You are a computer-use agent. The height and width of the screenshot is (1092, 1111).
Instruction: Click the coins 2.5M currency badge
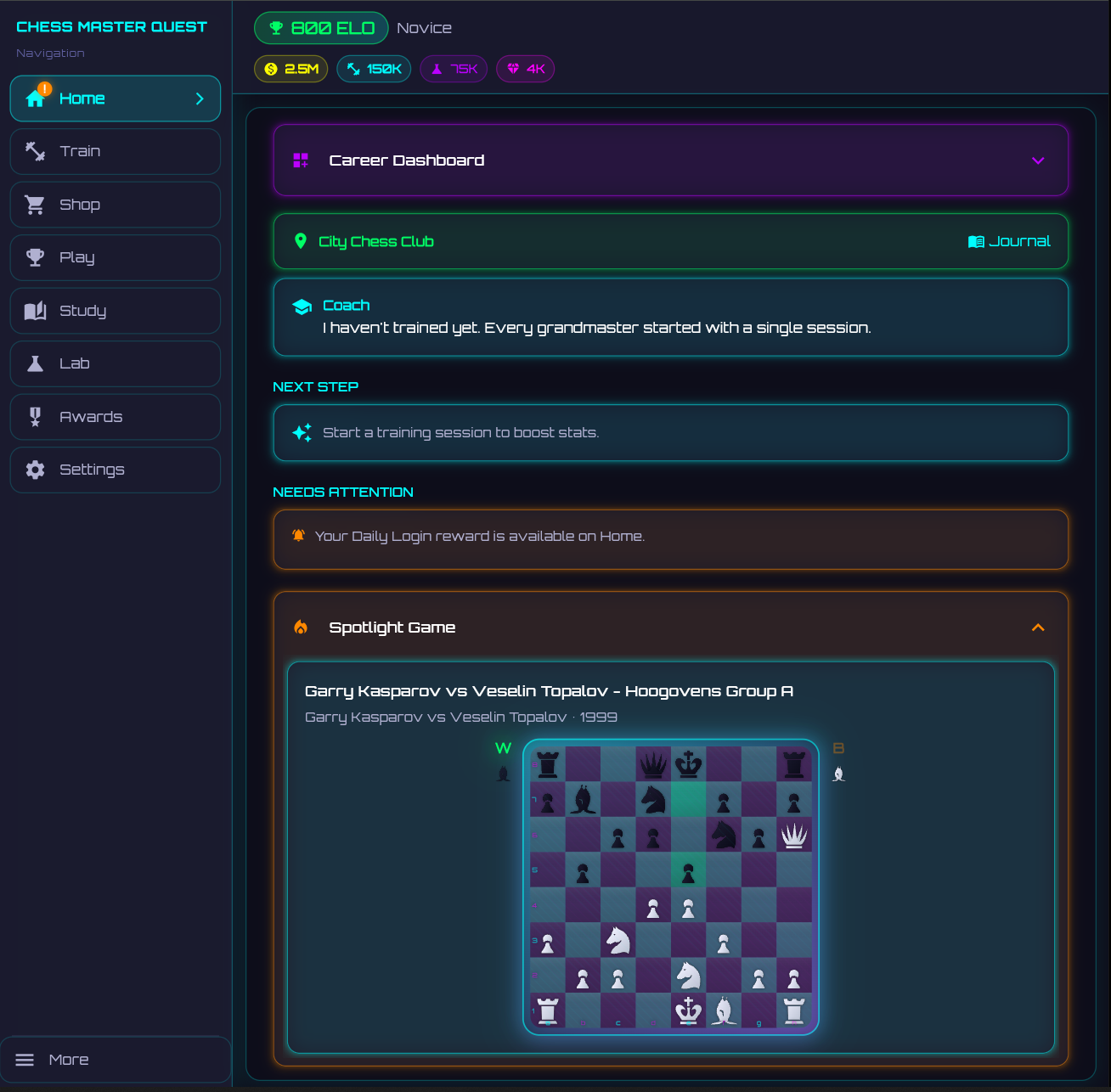pyautogui.click(x=290, y=69)
